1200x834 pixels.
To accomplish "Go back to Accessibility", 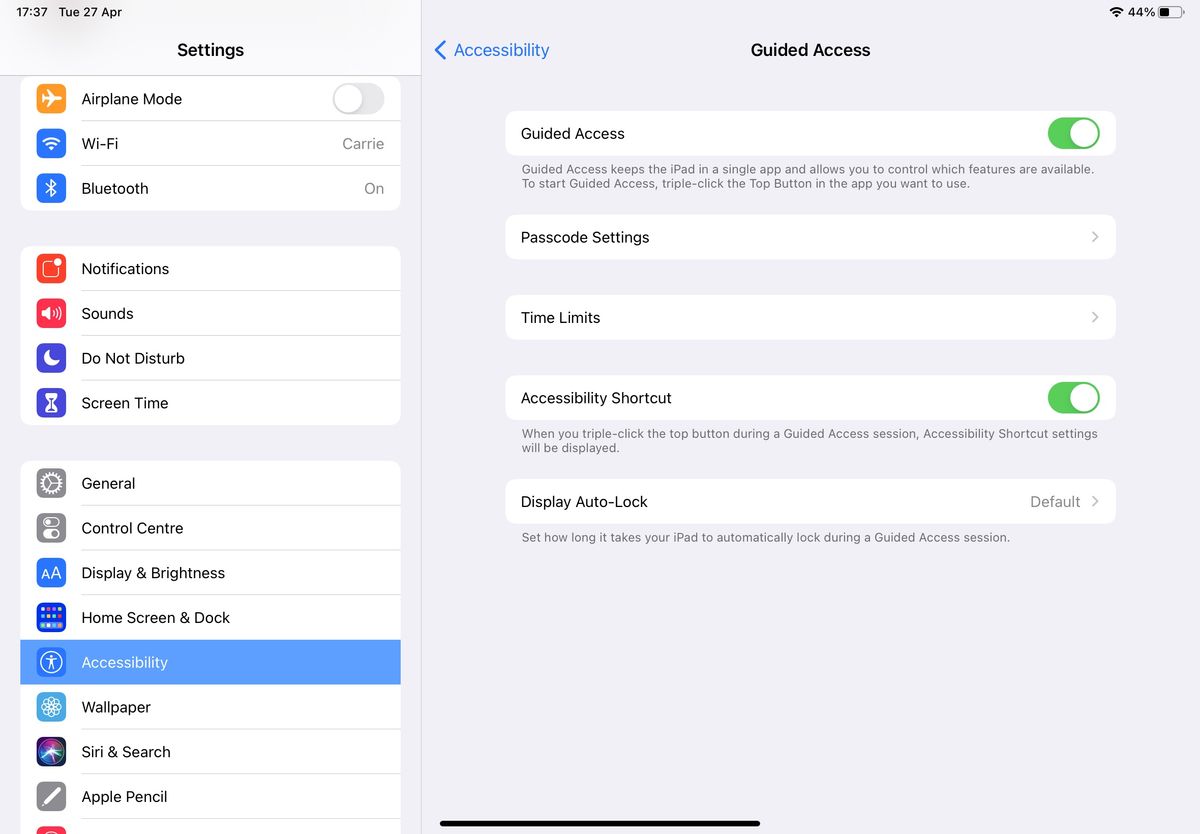I will point(490,49).
